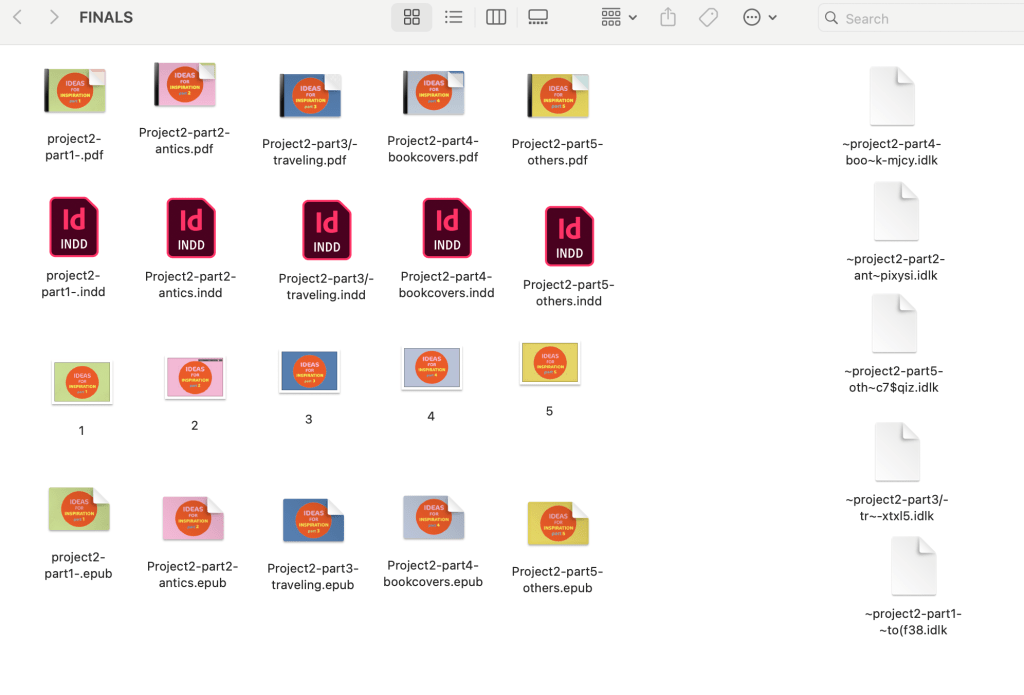Open the Group By dropdown
This screenshot has width=1024, height=695.
[619, 18]
